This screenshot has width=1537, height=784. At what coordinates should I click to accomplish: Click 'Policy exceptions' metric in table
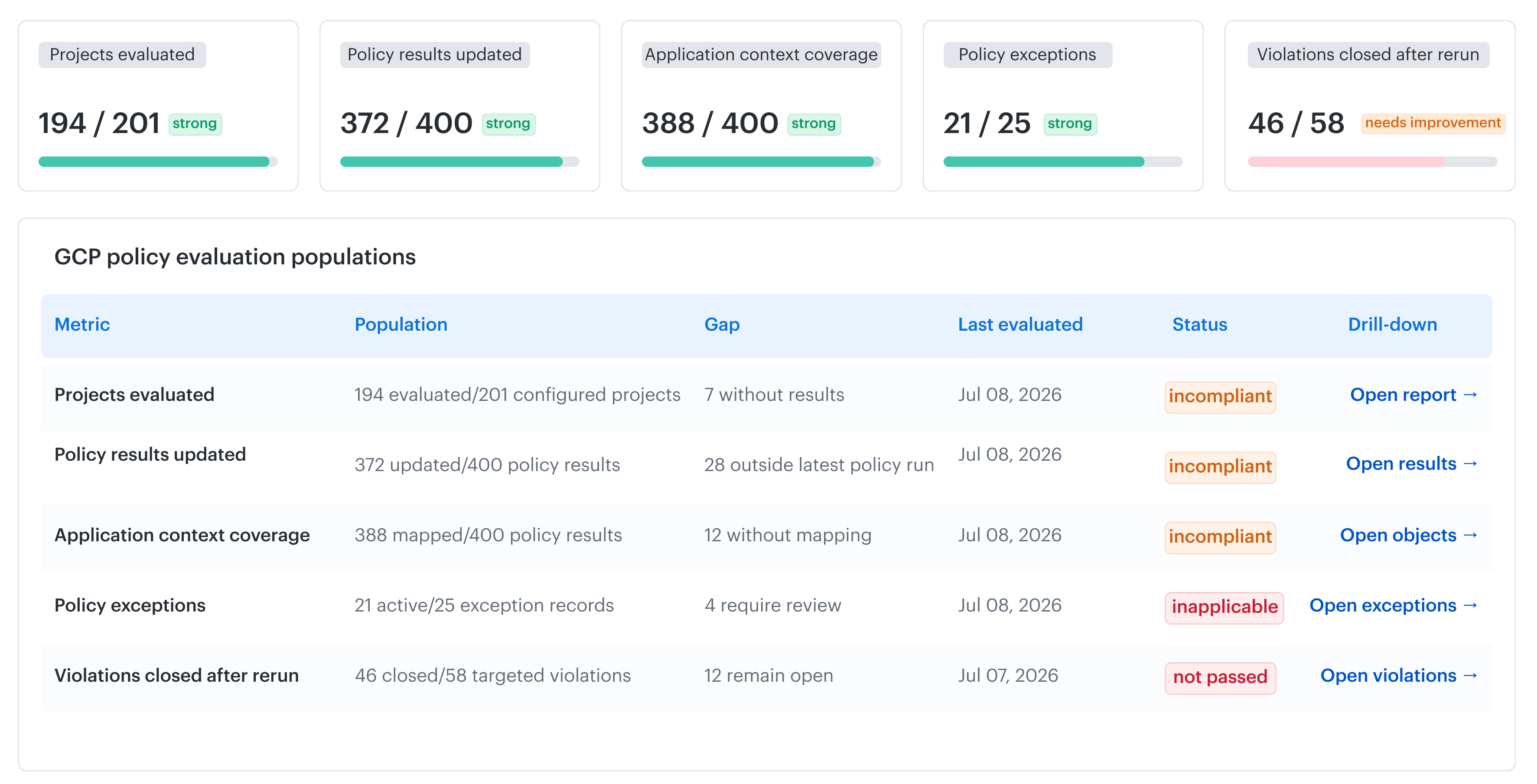pos(130,605)
